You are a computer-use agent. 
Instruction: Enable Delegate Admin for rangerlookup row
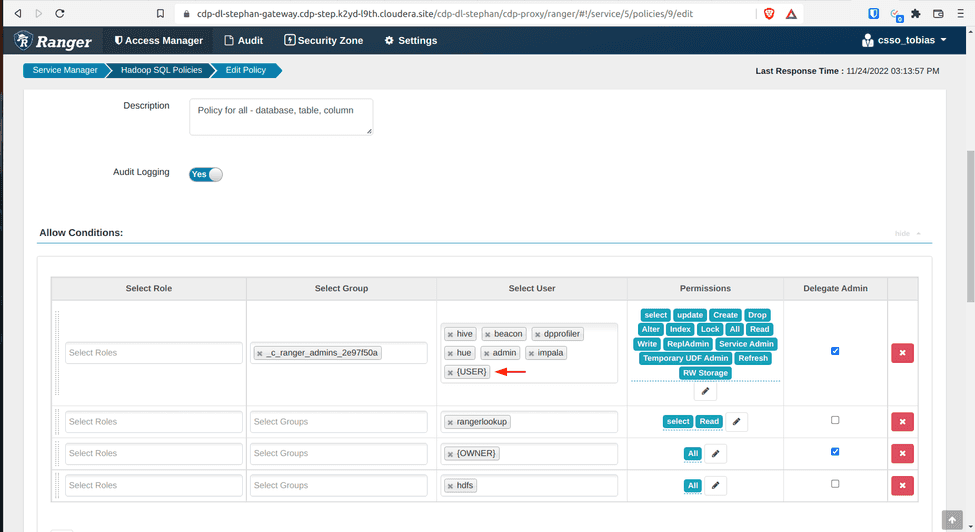point(835,420)
